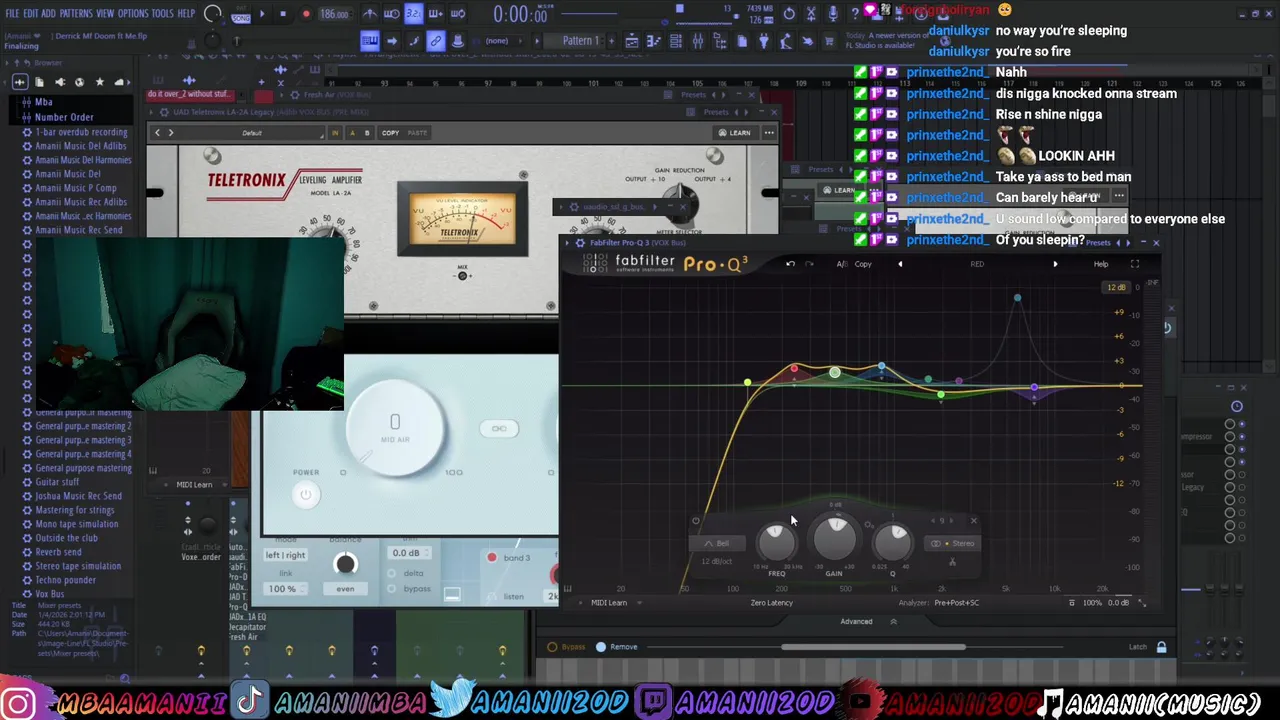Open the TOOLS menu

[x=162, y=13]
